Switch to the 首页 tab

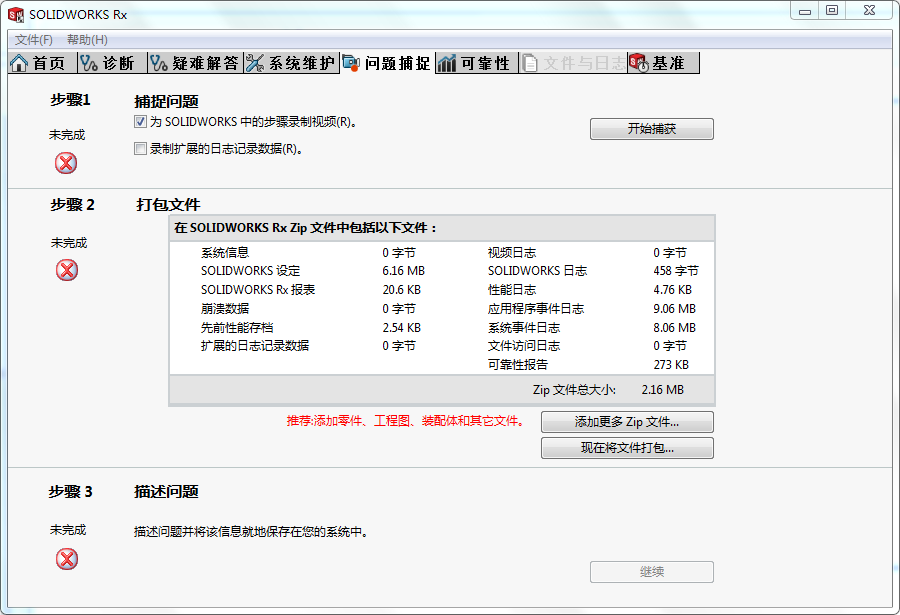tap(43, 63)
